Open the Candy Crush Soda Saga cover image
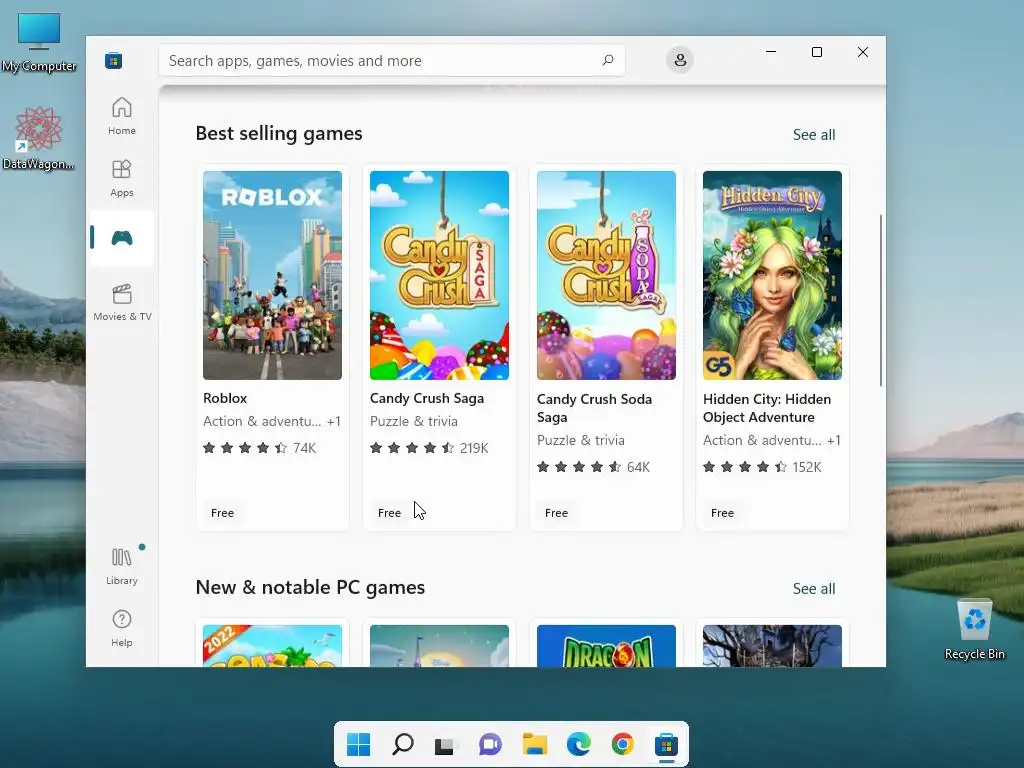Image resolution: width=1024 pixels, height=768 pixels. 606,275
